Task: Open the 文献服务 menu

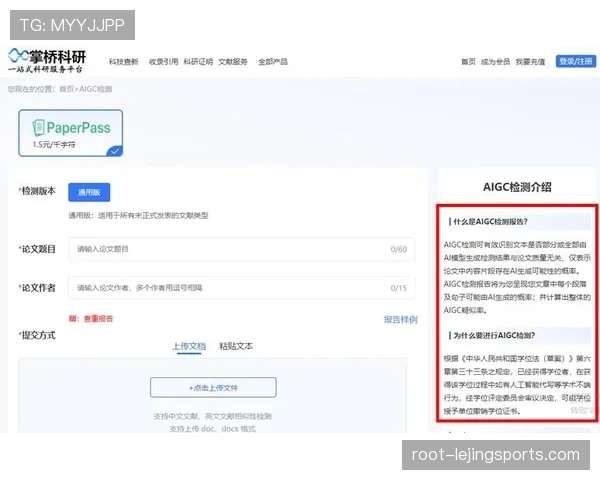Action: pyautogui.click(x=233, y=62)
